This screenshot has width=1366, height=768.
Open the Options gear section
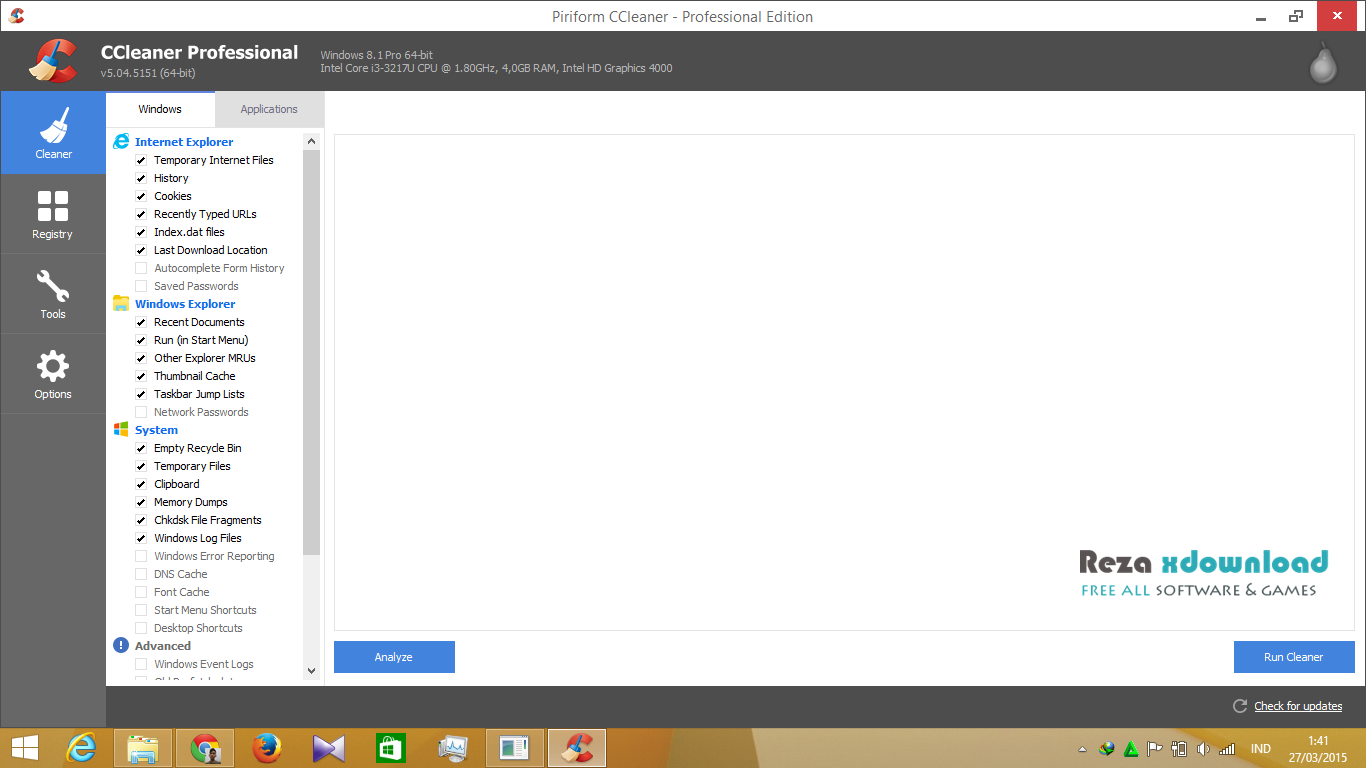(53, 374)
